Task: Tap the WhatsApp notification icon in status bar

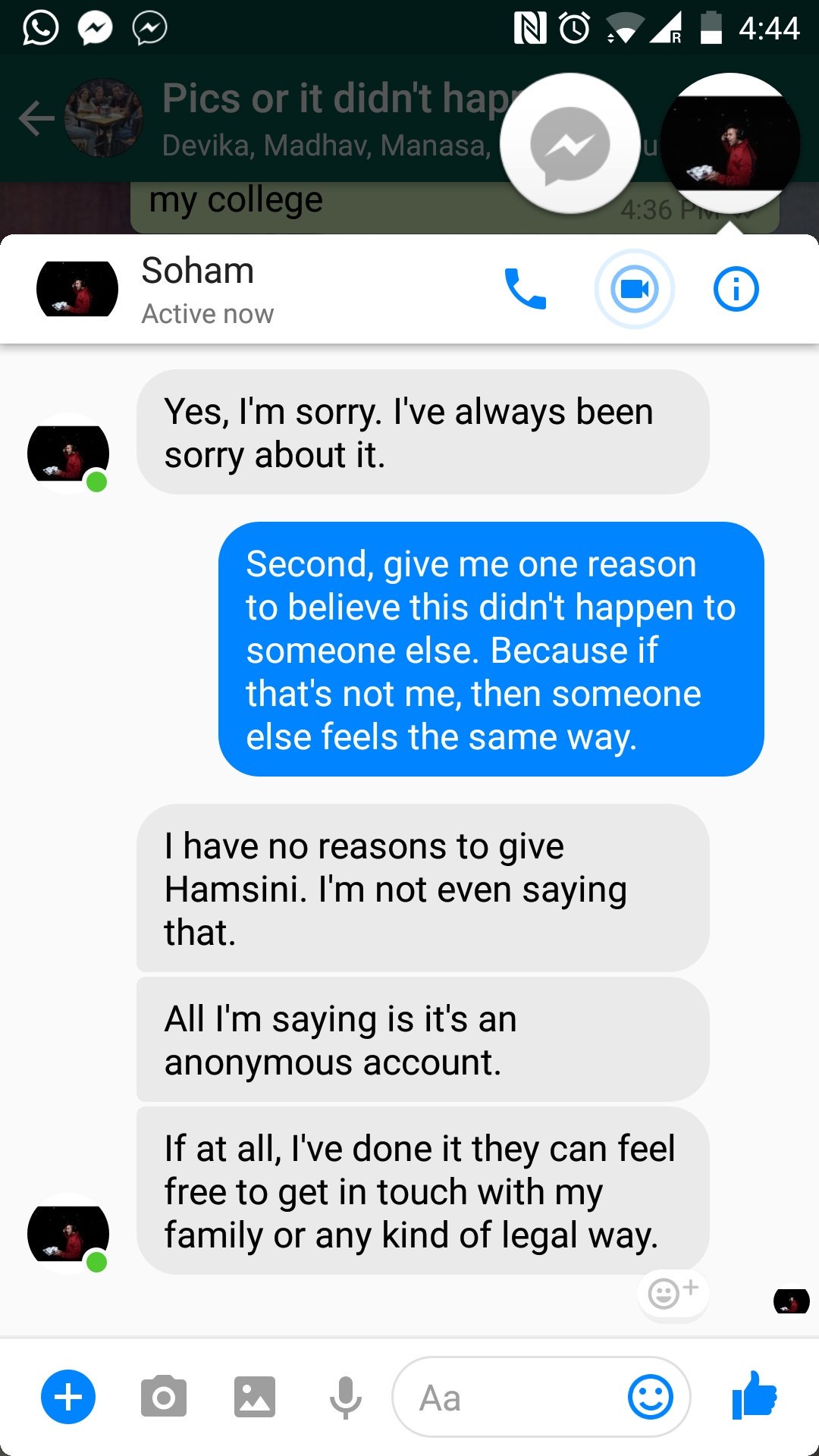Action: (x=40, y=29)
